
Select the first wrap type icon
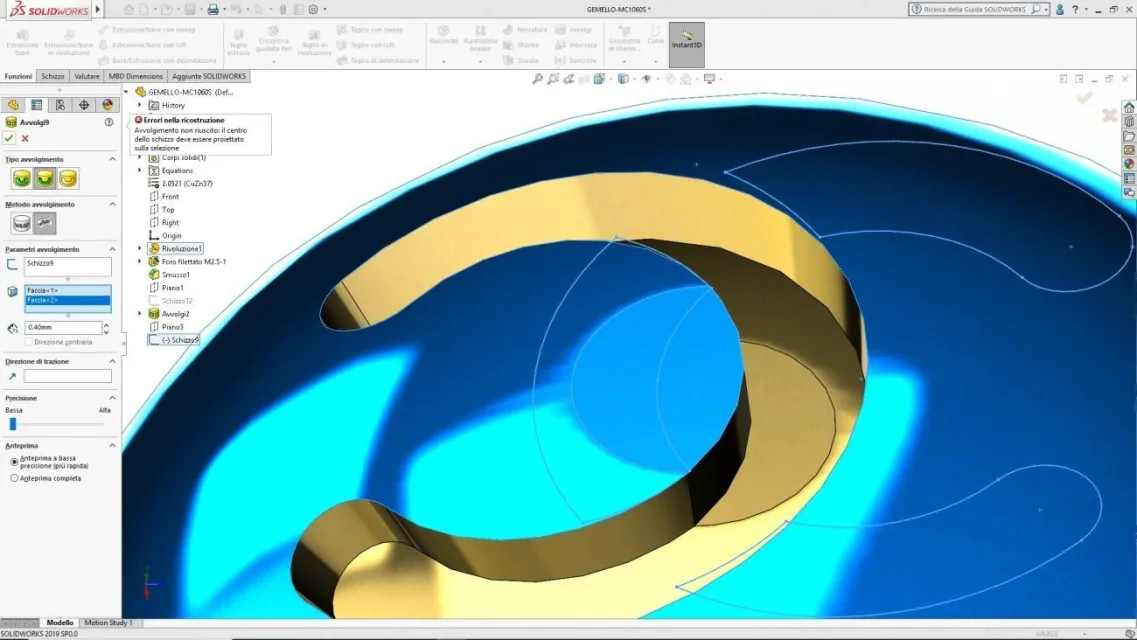pos(21,178)
